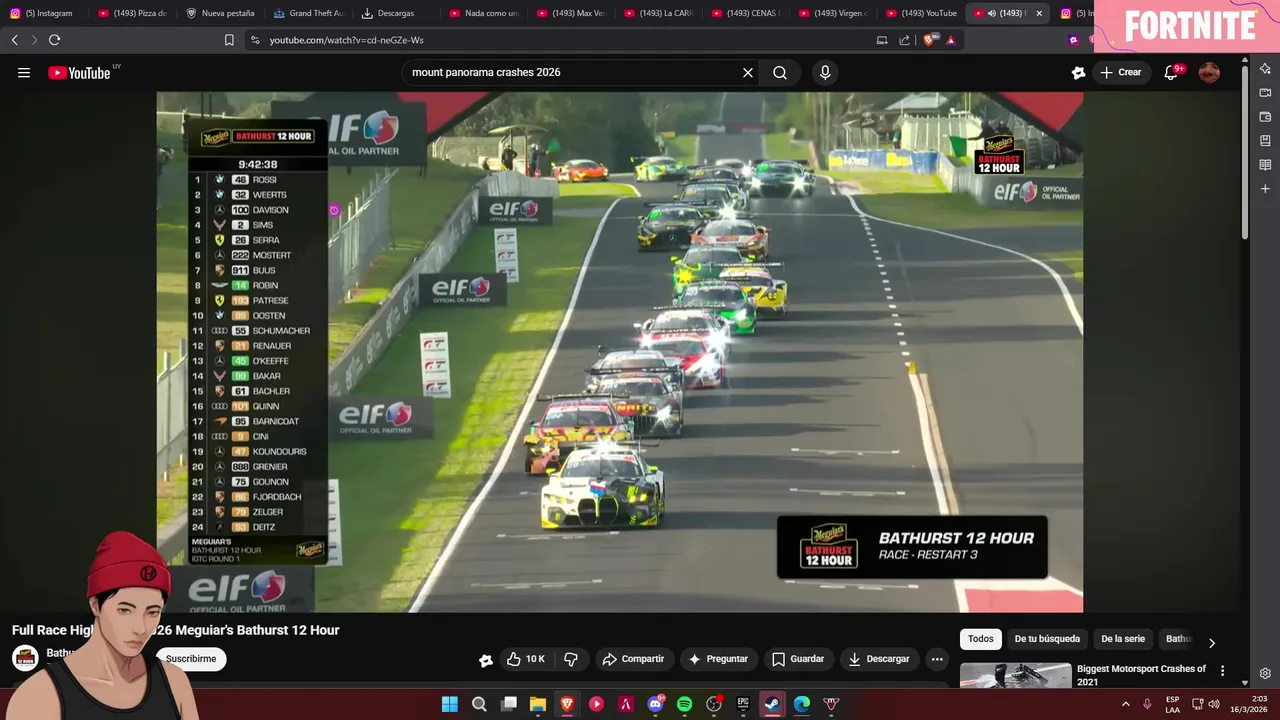This screenshot has width=1280, height=720.
Task: Open the account avatar menu
Action: [x=1209, y=72]
